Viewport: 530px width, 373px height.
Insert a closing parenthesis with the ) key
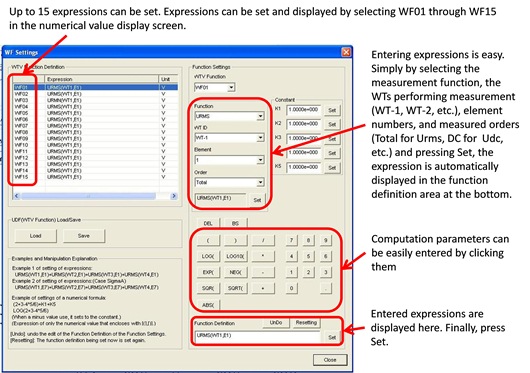235,240
